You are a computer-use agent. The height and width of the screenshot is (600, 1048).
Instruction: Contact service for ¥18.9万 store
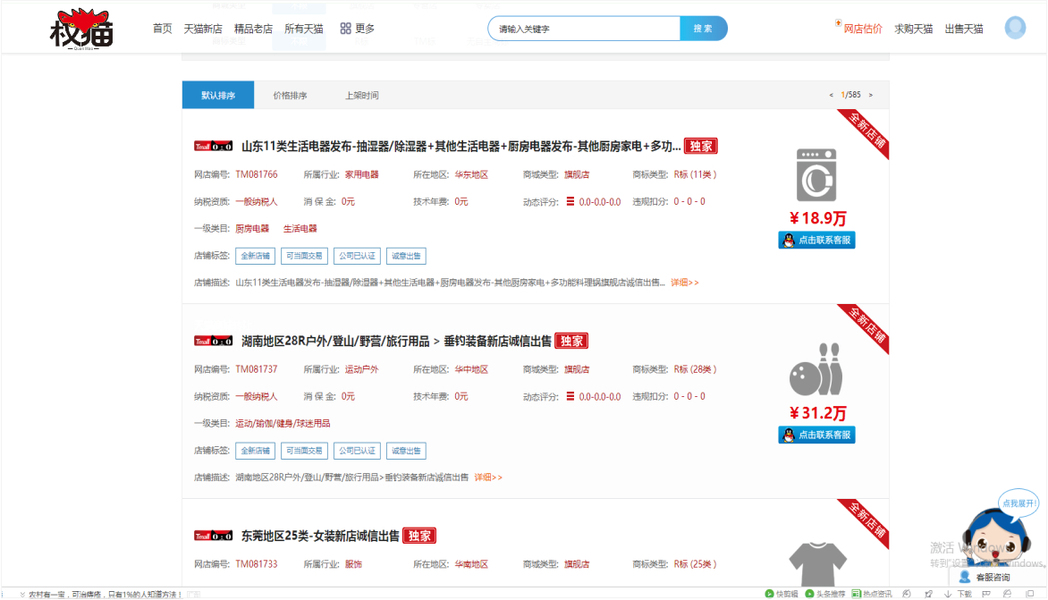point(817,240)
